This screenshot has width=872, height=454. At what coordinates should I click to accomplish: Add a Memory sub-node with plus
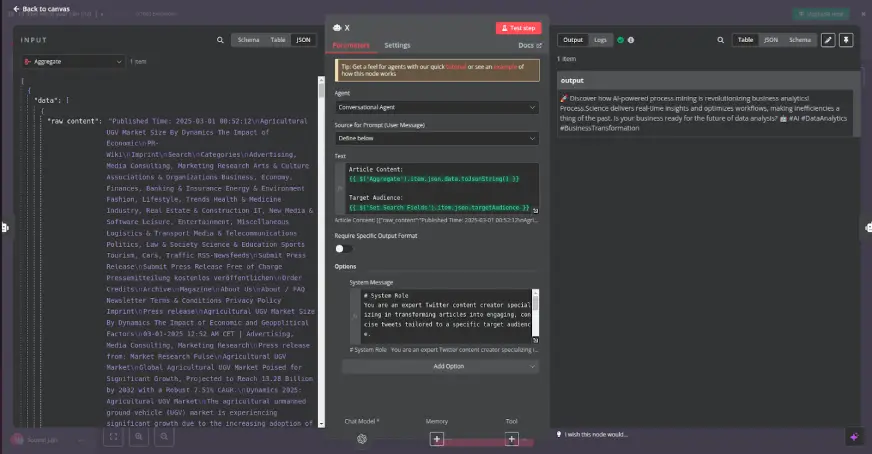coord(437,438)
